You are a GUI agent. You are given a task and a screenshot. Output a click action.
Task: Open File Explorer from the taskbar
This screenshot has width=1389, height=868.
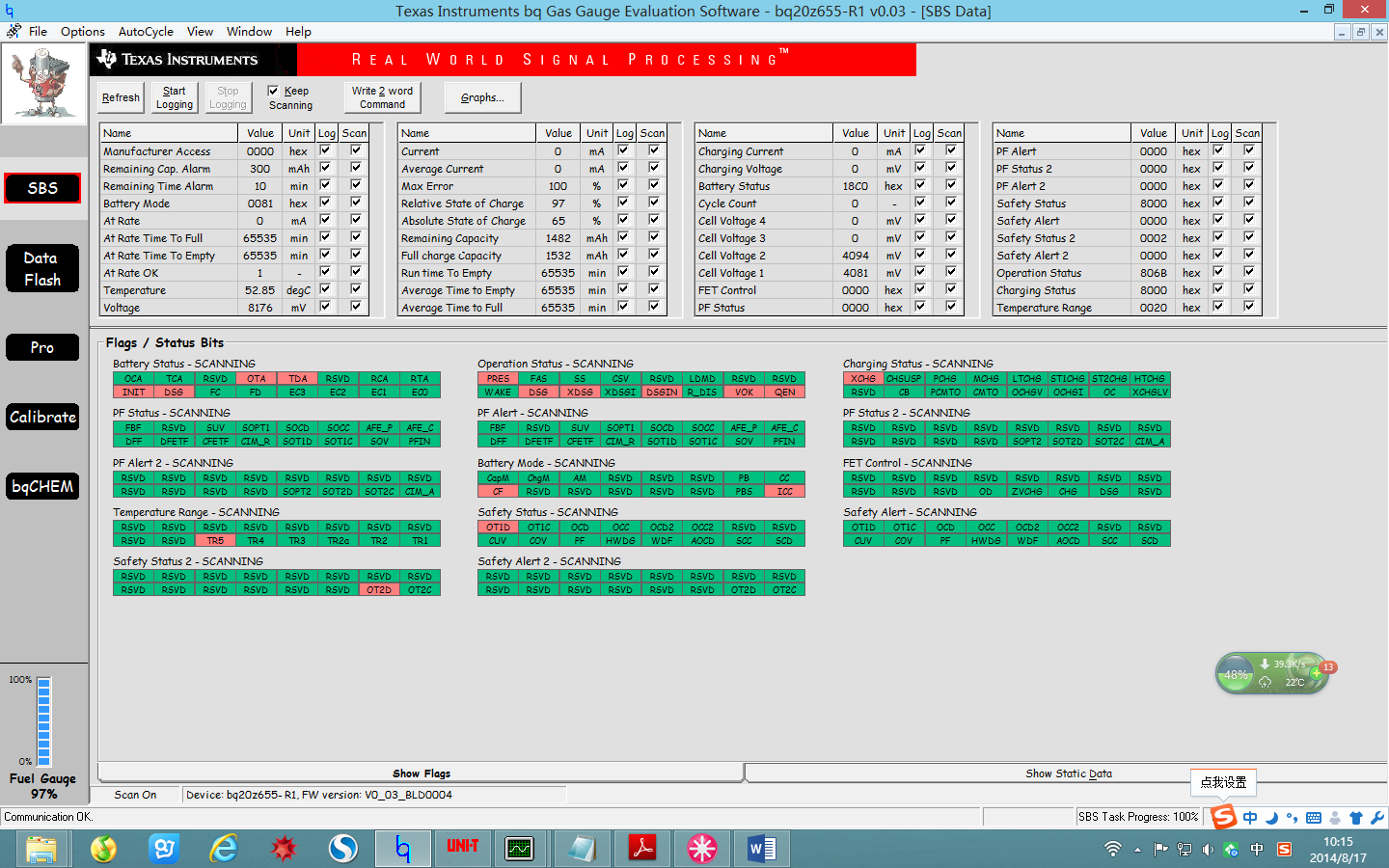click(41, 849)
